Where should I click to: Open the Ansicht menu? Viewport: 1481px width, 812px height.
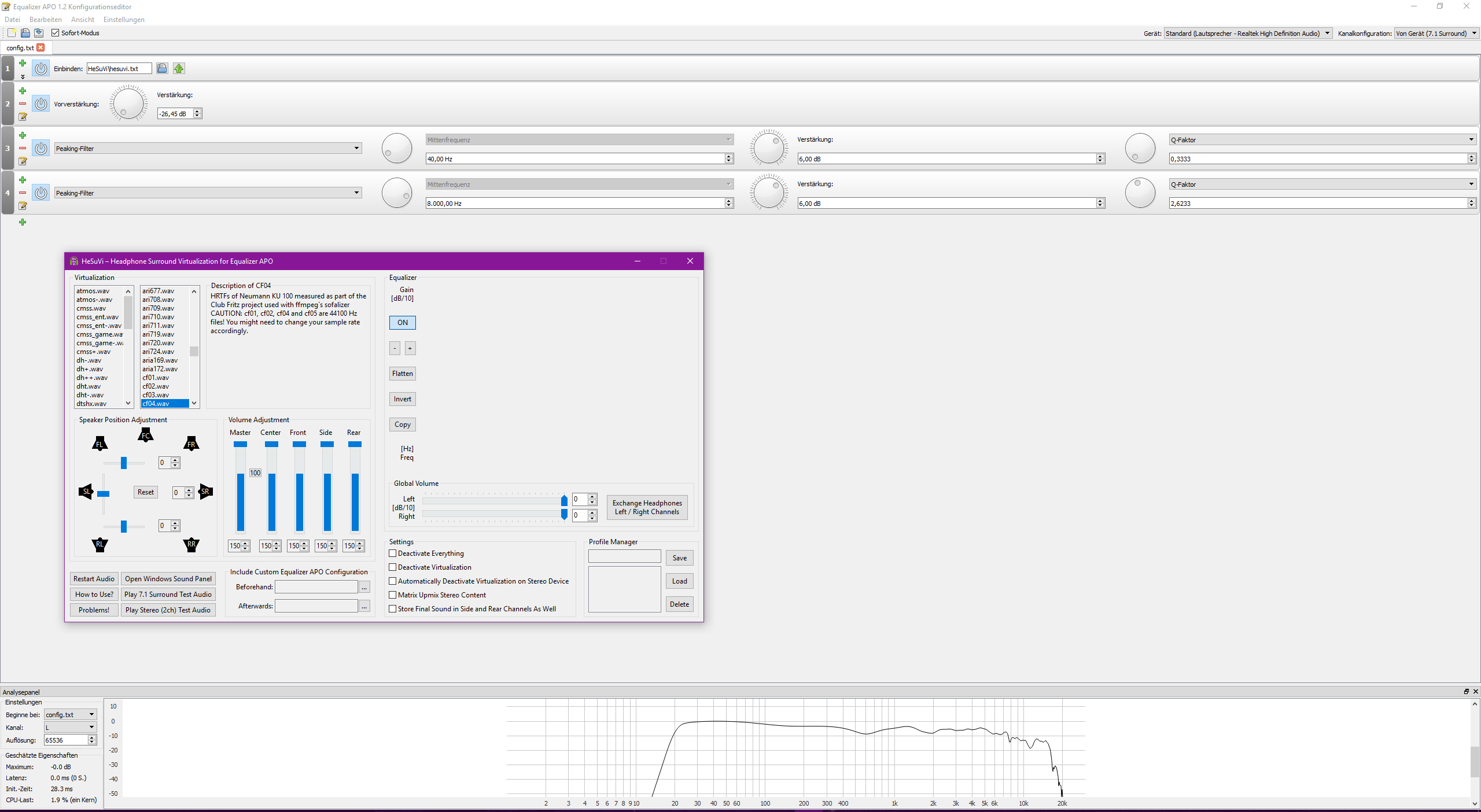pyautogui.click(x=82, y=20)
